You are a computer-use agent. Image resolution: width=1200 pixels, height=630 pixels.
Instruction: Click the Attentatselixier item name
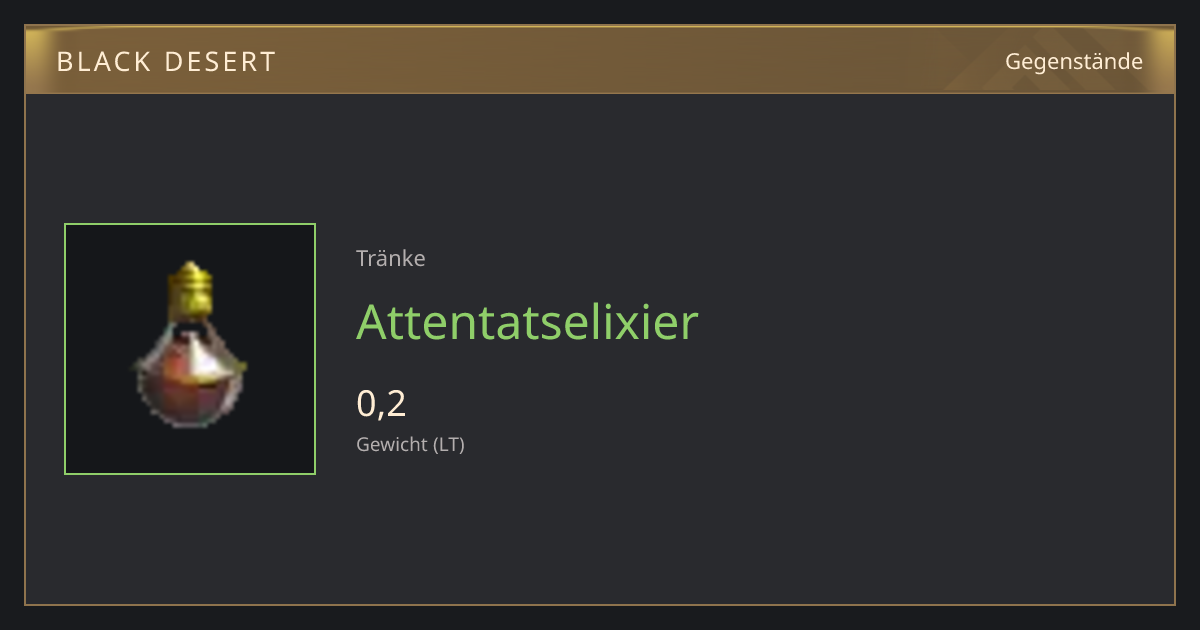(x=527, y=322)
